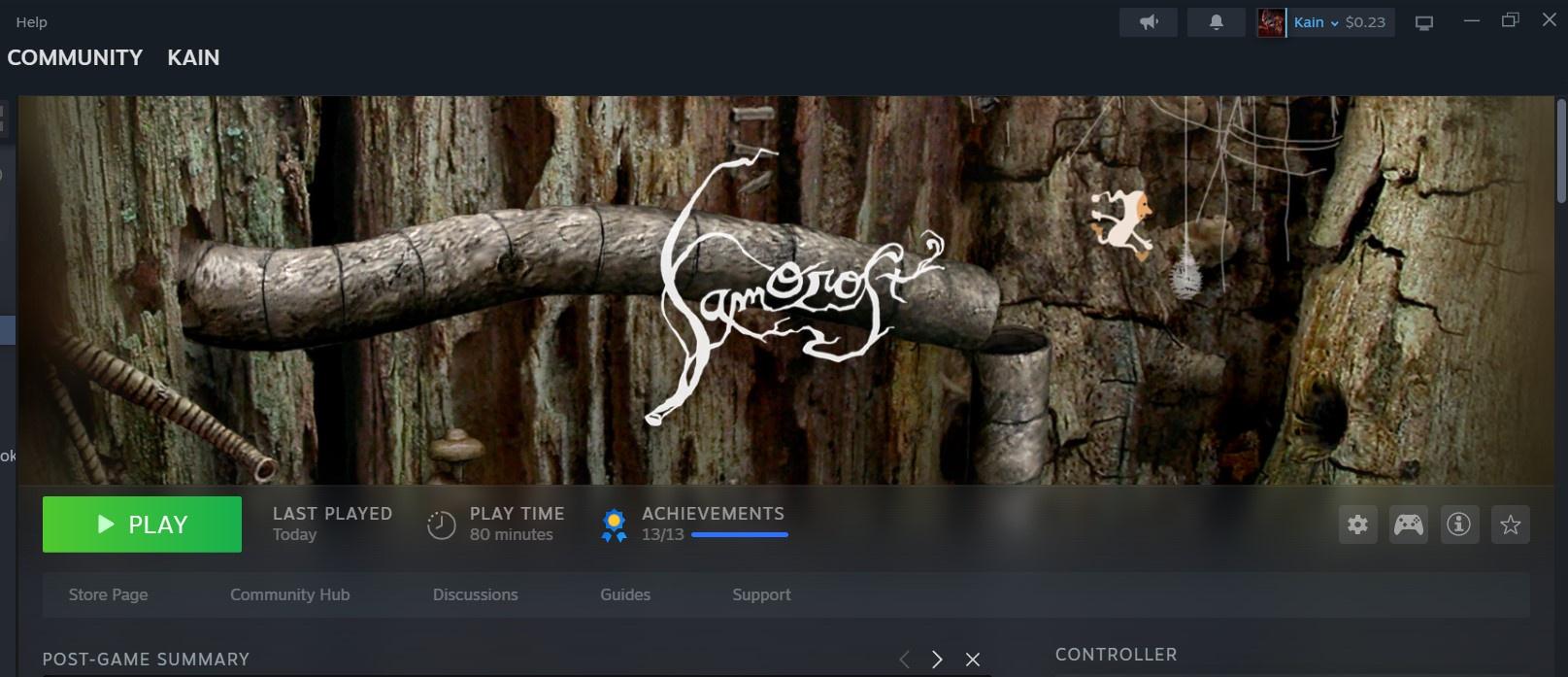Open the Store Page link
Viewport: 1568px width, 677px height.
[108, 594]
